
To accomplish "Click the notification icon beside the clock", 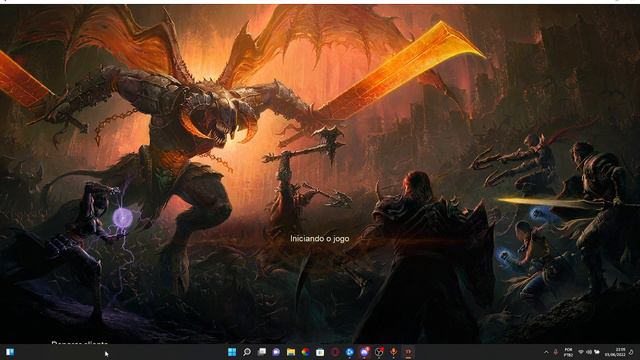I will tap(631, 352).
